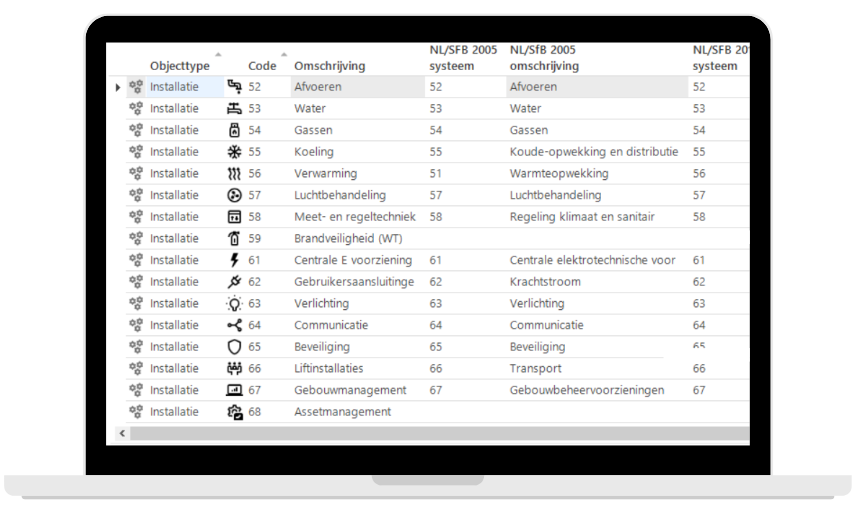Sort by the Objecttype column header
Viewport: 857px width, 526px height.
(180, 66)
